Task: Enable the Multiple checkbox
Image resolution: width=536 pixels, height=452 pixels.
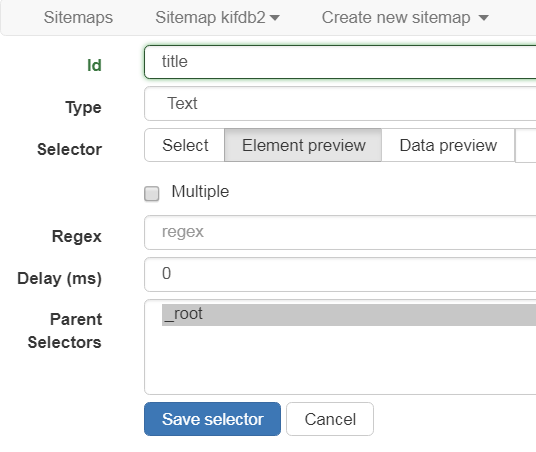Action: (x=151, y=194)
